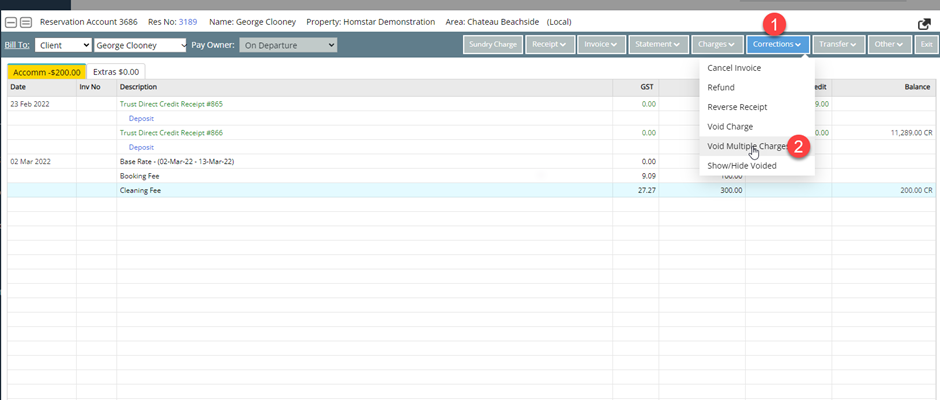Screen dimensions: 940x400
Task: Open the Pay Owner On Departure dropdown
Action: coord(288,45)
